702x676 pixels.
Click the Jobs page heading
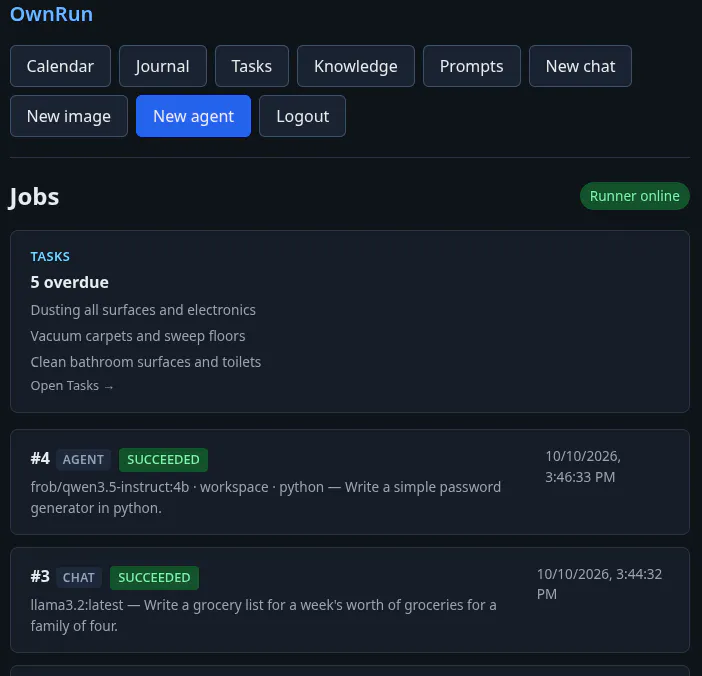[34, 197]
